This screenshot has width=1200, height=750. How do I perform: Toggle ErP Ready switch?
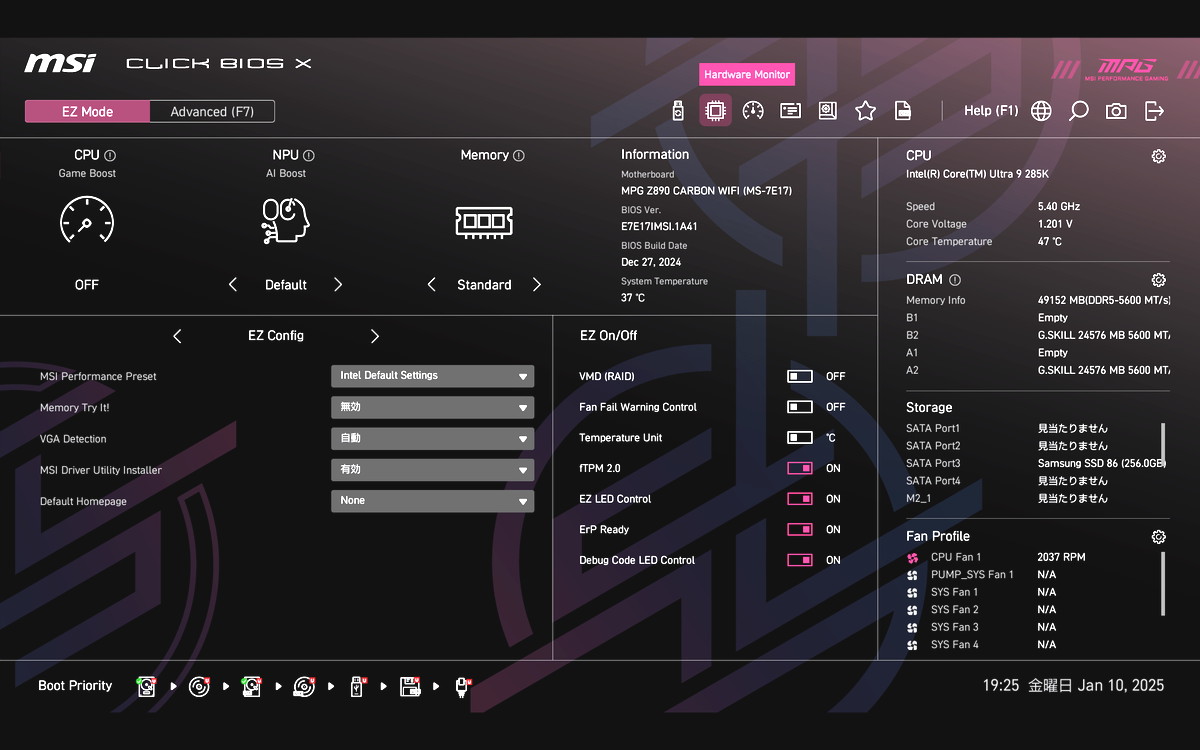click(x=800, y=530)
